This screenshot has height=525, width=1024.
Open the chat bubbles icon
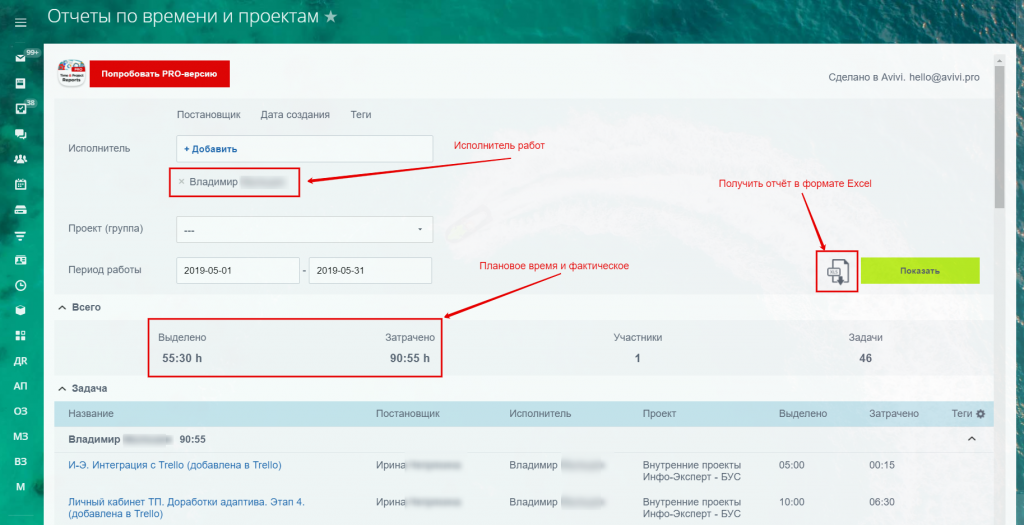20,134
